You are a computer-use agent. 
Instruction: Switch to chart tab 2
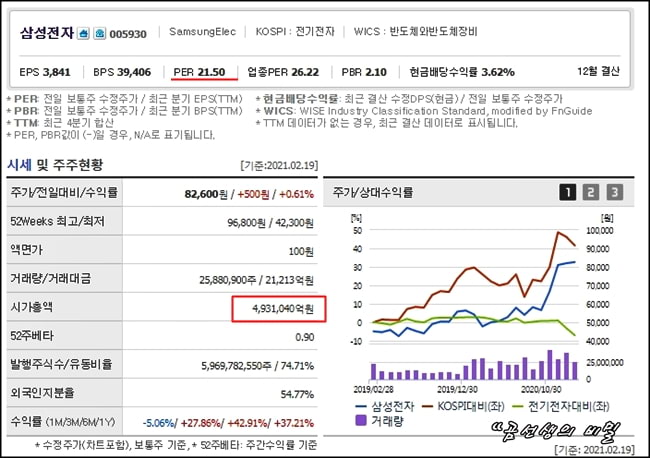click(591, 192)
